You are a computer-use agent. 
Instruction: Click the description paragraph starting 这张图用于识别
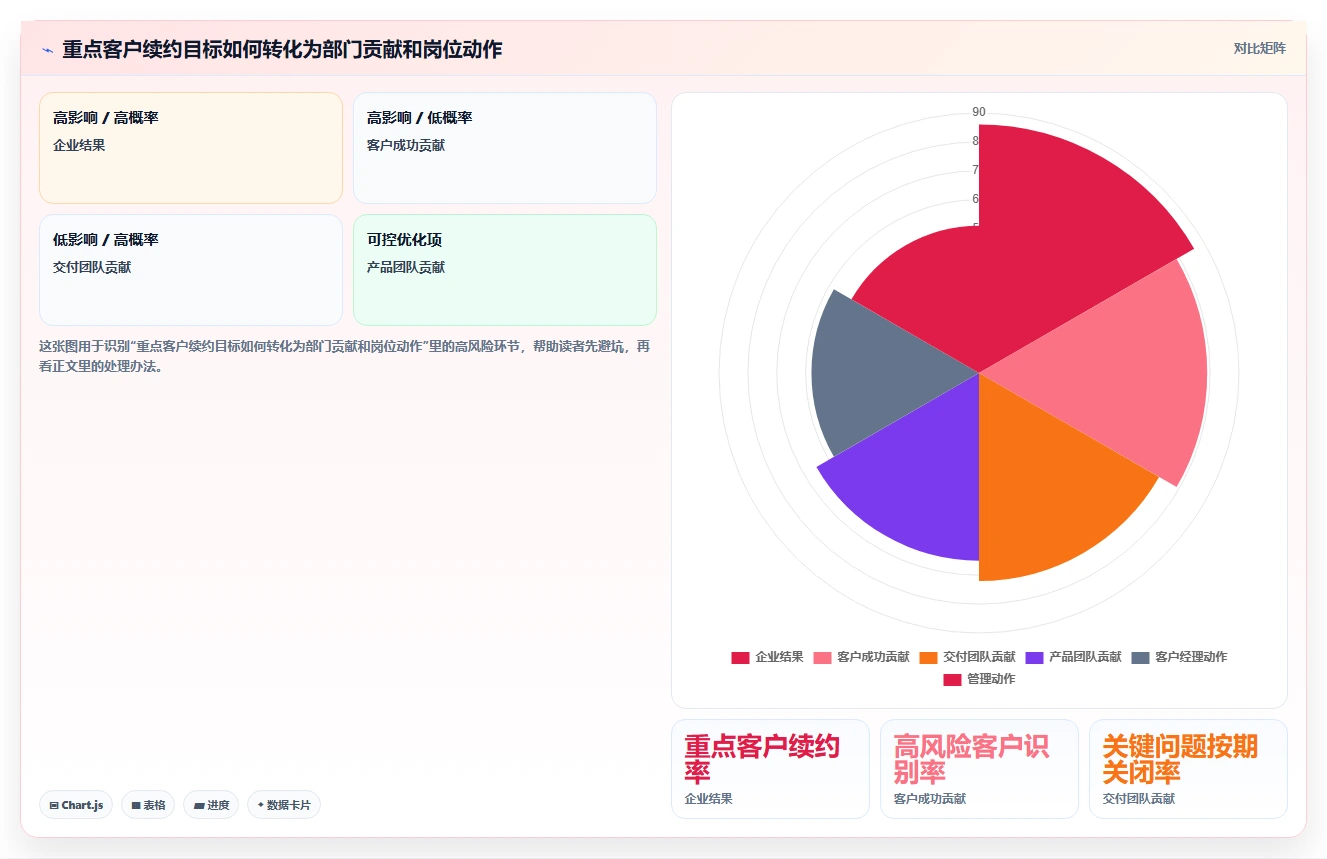click(x=345, y=356)
